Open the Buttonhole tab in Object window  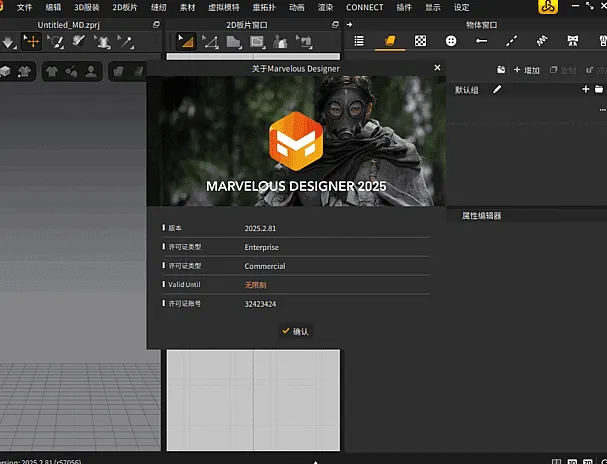481,41
